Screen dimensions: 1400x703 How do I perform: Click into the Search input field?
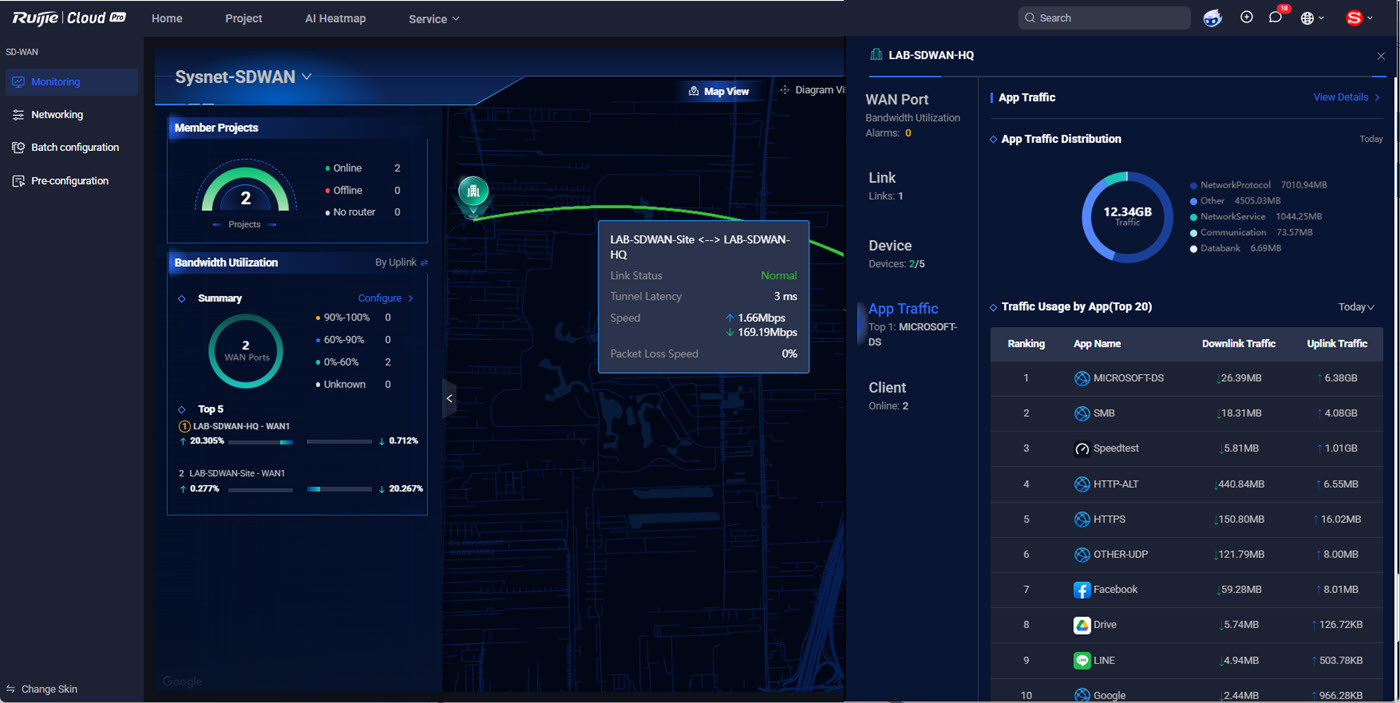[x=1110, y=18]
